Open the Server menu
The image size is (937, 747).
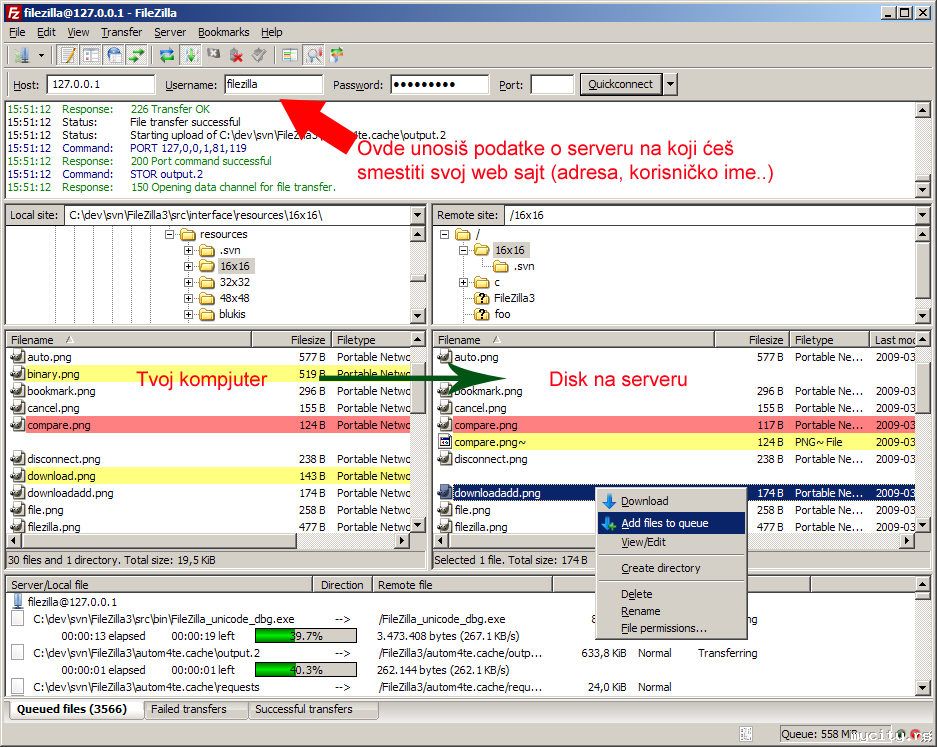coord(170,32)
